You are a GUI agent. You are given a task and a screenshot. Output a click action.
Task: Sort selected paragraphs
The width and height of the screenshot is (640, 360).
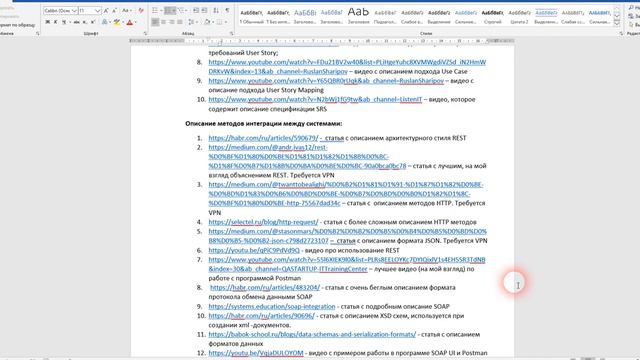click(x=216, y=11)
